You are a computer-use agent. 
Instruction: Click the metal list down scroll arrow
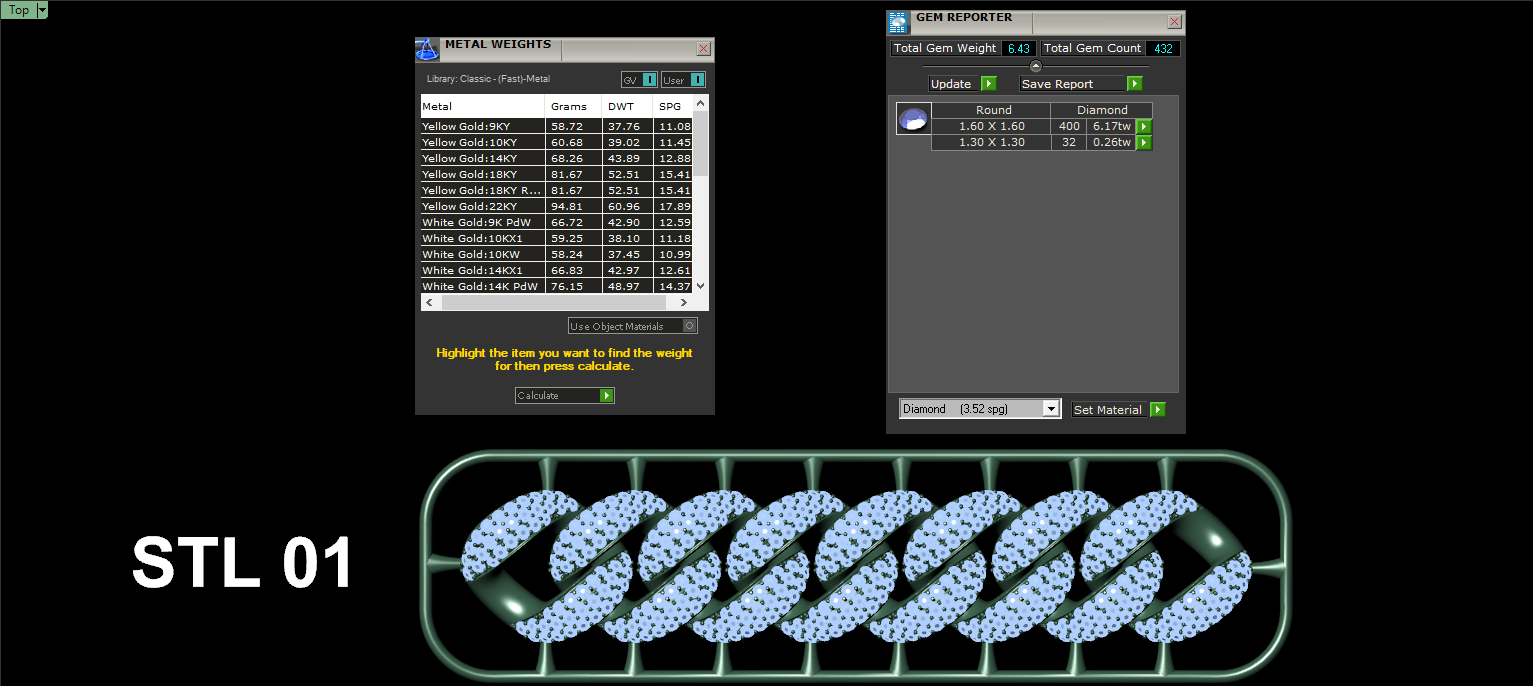[x=700, y=286]
